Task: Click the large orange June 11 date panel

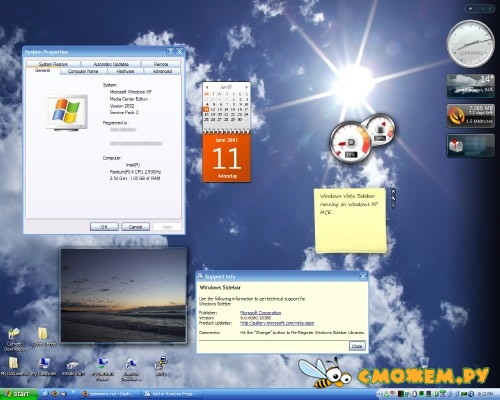Action: tap(227, 158)
